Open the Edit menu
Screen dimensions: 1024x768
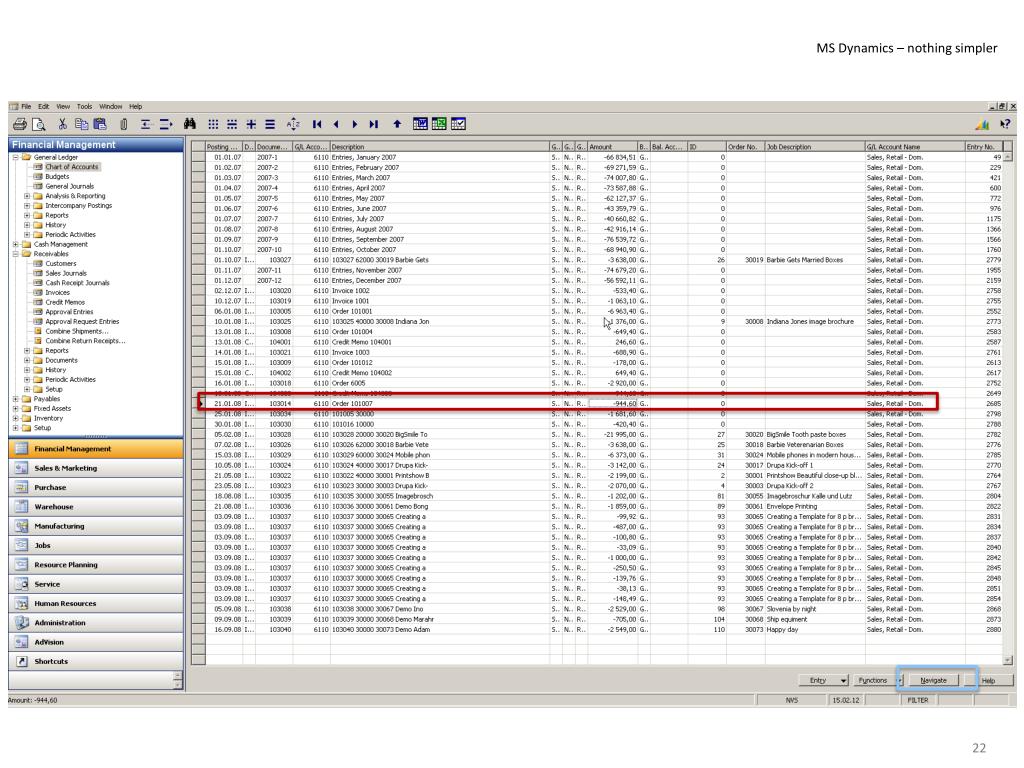tap(44, 106)
